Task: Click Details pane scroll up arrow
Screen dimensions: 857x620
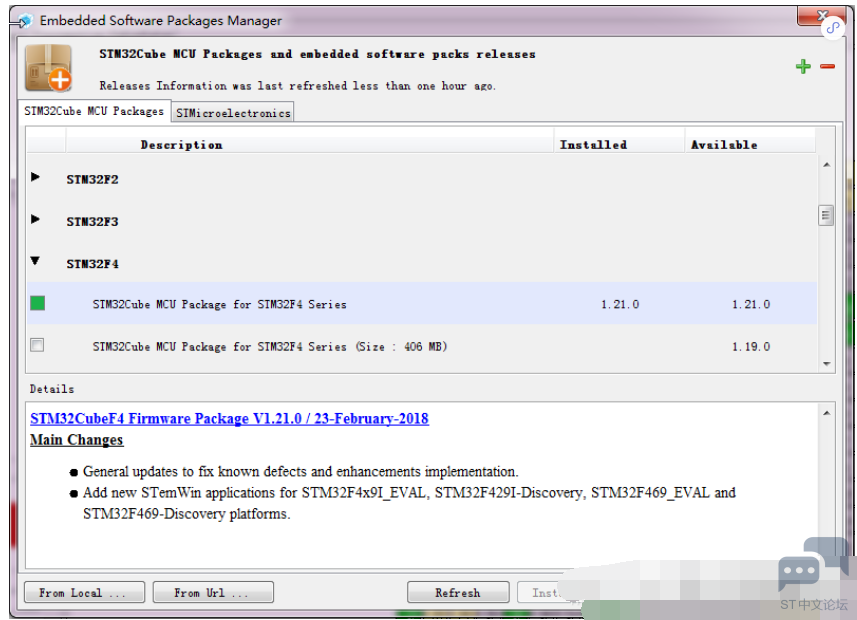Action: [826, 413]
